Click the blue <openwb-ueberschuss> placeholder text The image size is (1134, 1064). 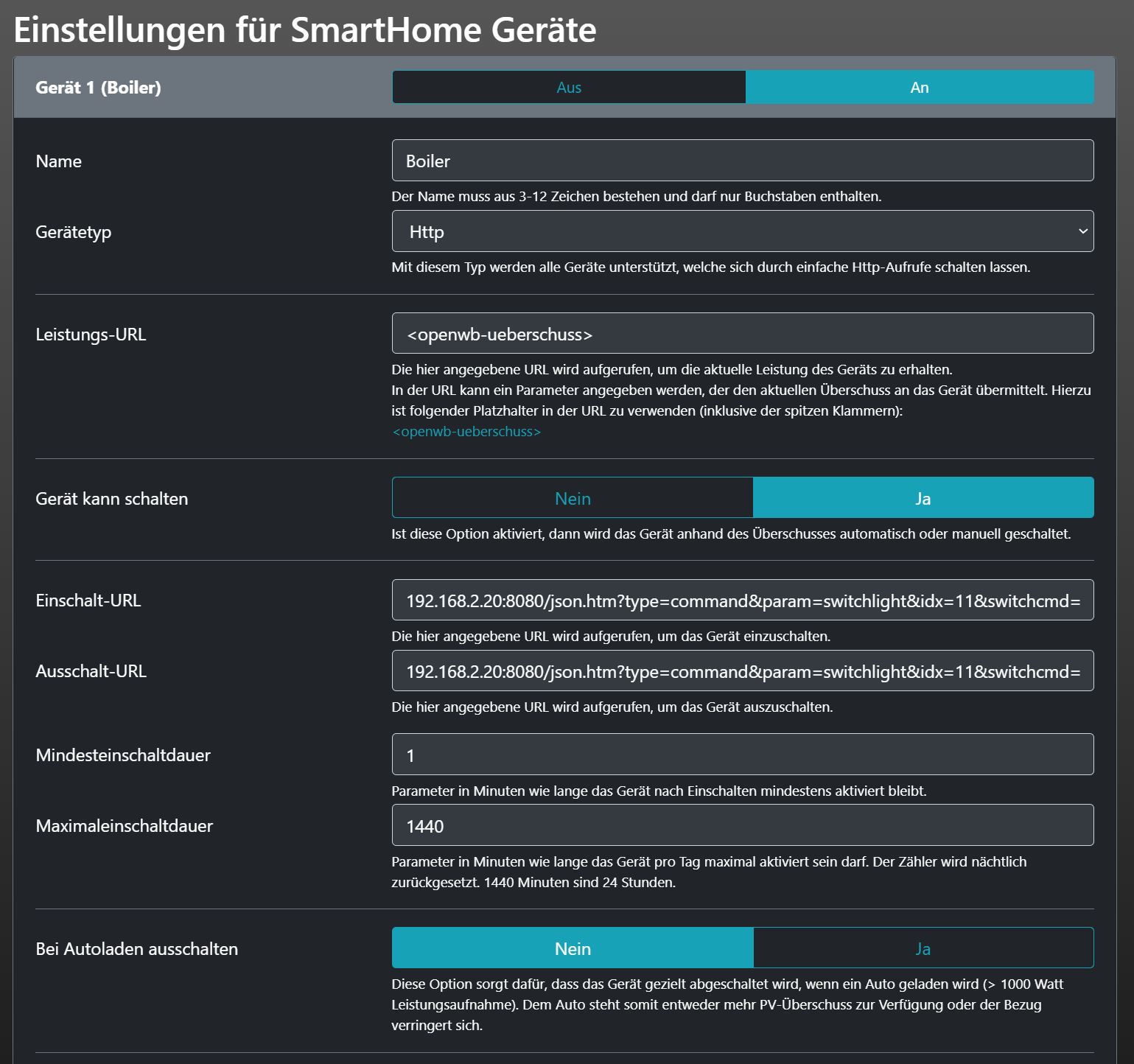pos(466,432)
